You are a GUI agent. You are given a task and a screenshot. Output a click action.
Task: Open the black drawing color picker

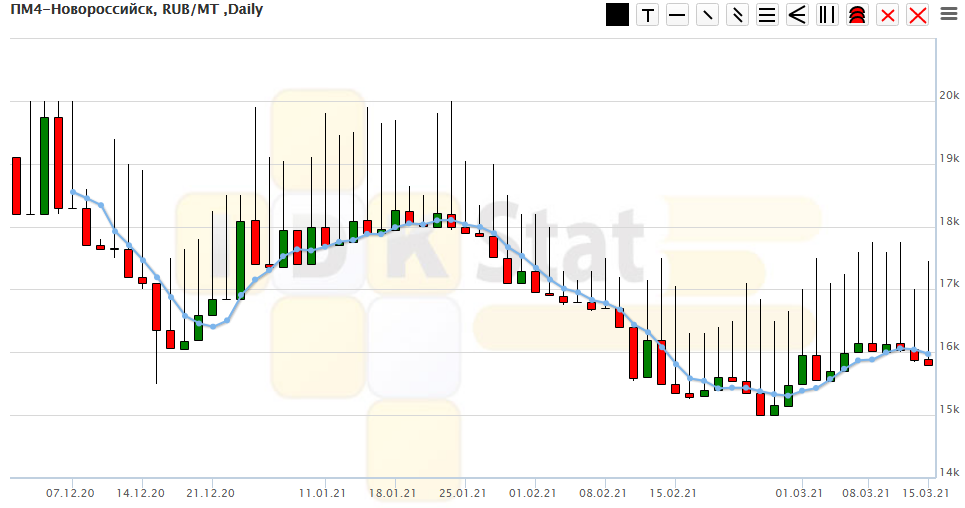[x=618, y=15]
